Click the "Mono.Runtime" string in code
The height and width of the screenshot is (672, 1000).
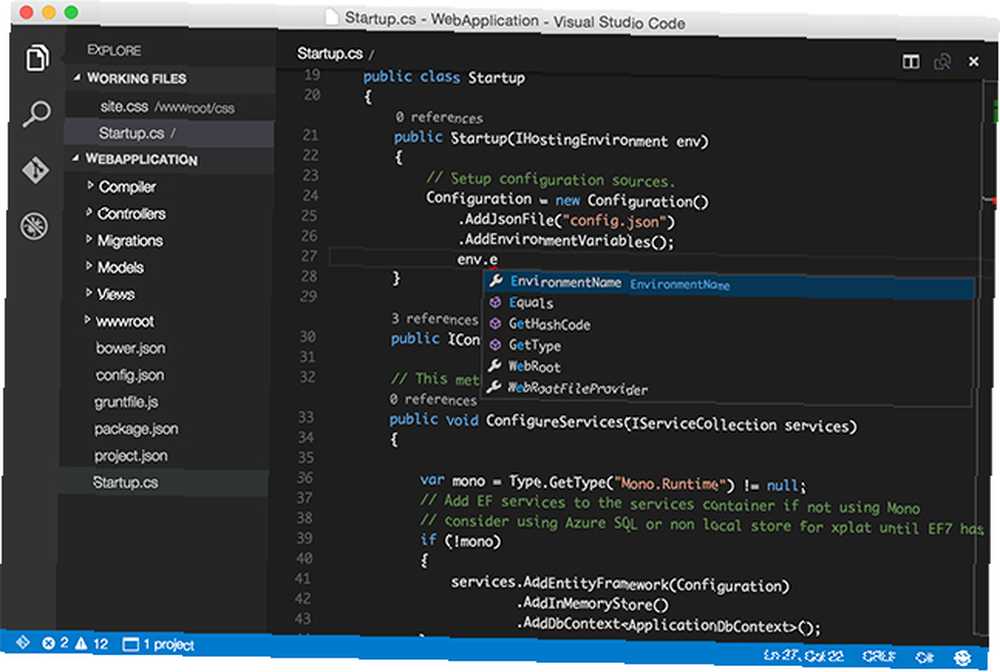click(x=669, y=484)
